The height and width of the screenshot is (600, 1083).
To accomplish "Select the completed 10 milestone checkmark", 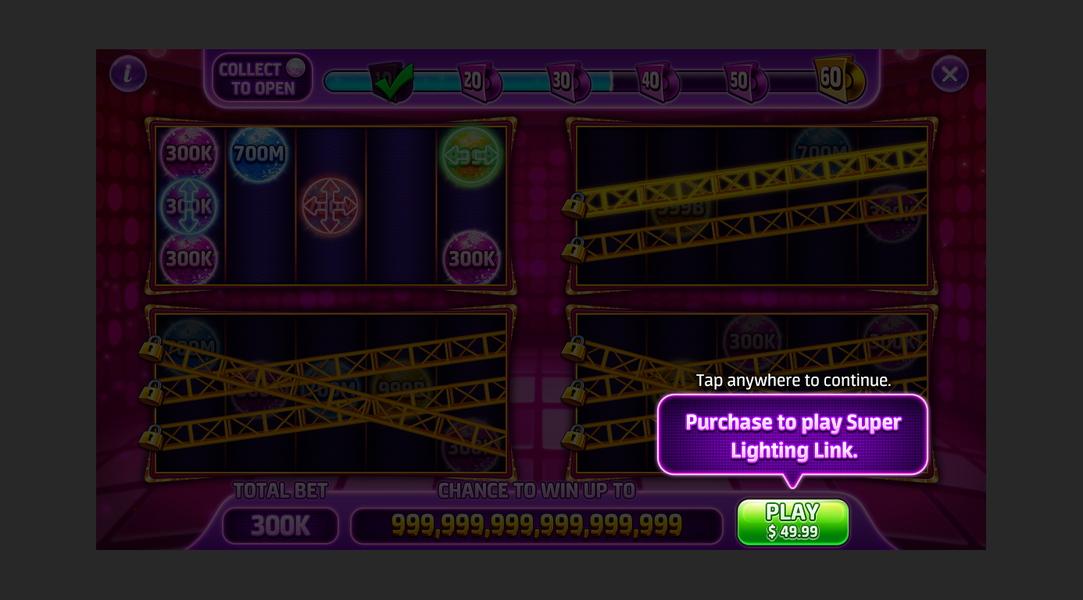I will click(x=392, y=81).
